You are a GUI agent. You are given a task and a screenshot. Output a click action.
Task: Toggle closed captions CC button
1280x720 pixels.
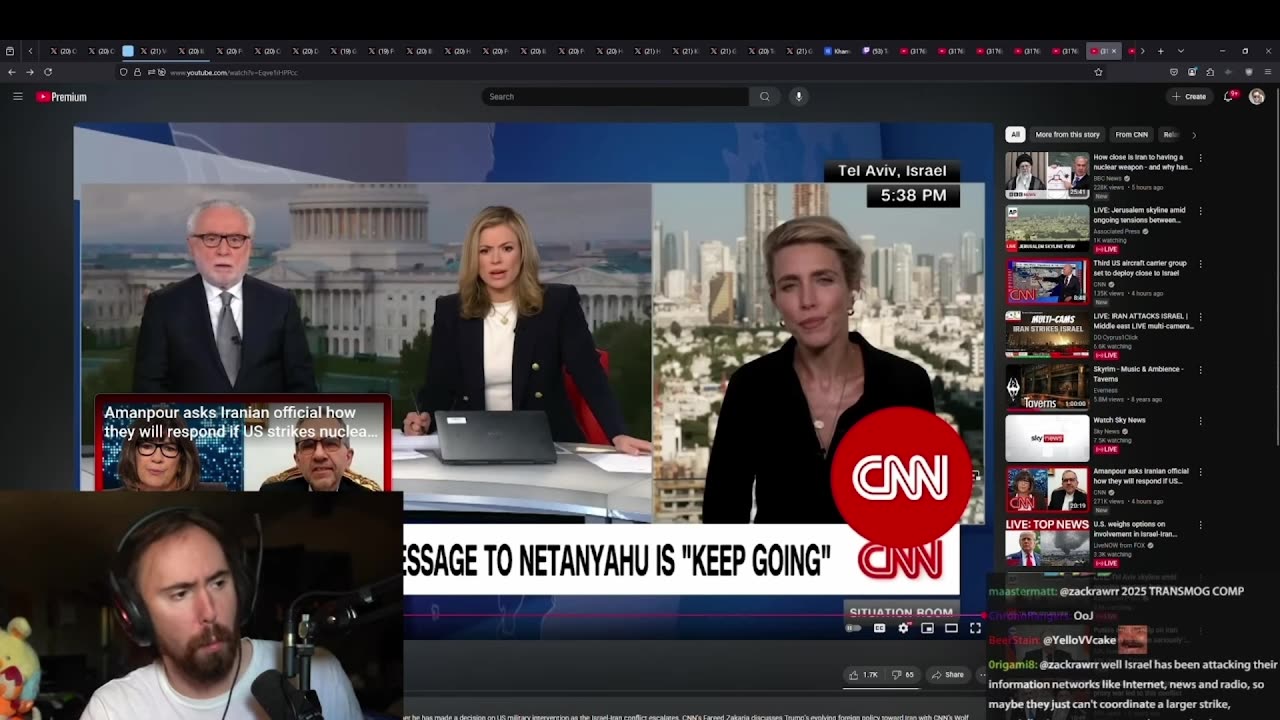click(879, 628)
